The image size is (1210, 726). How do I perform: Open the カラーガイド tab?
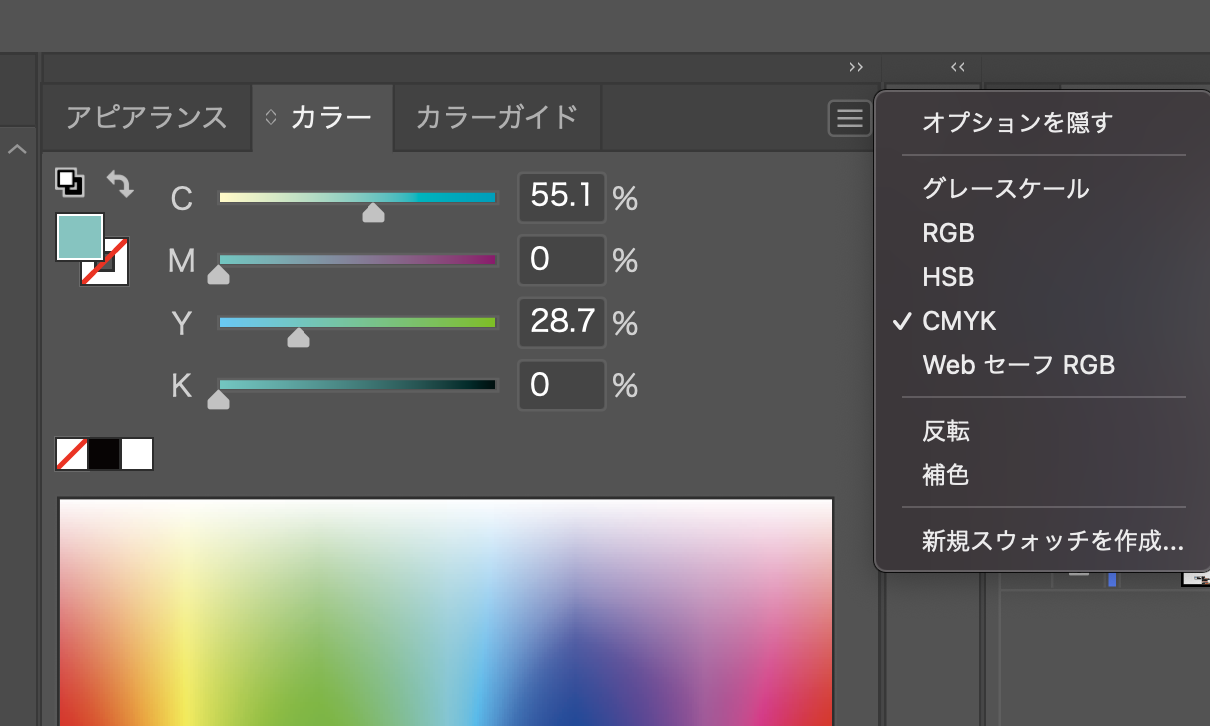(x=497, y=118)
